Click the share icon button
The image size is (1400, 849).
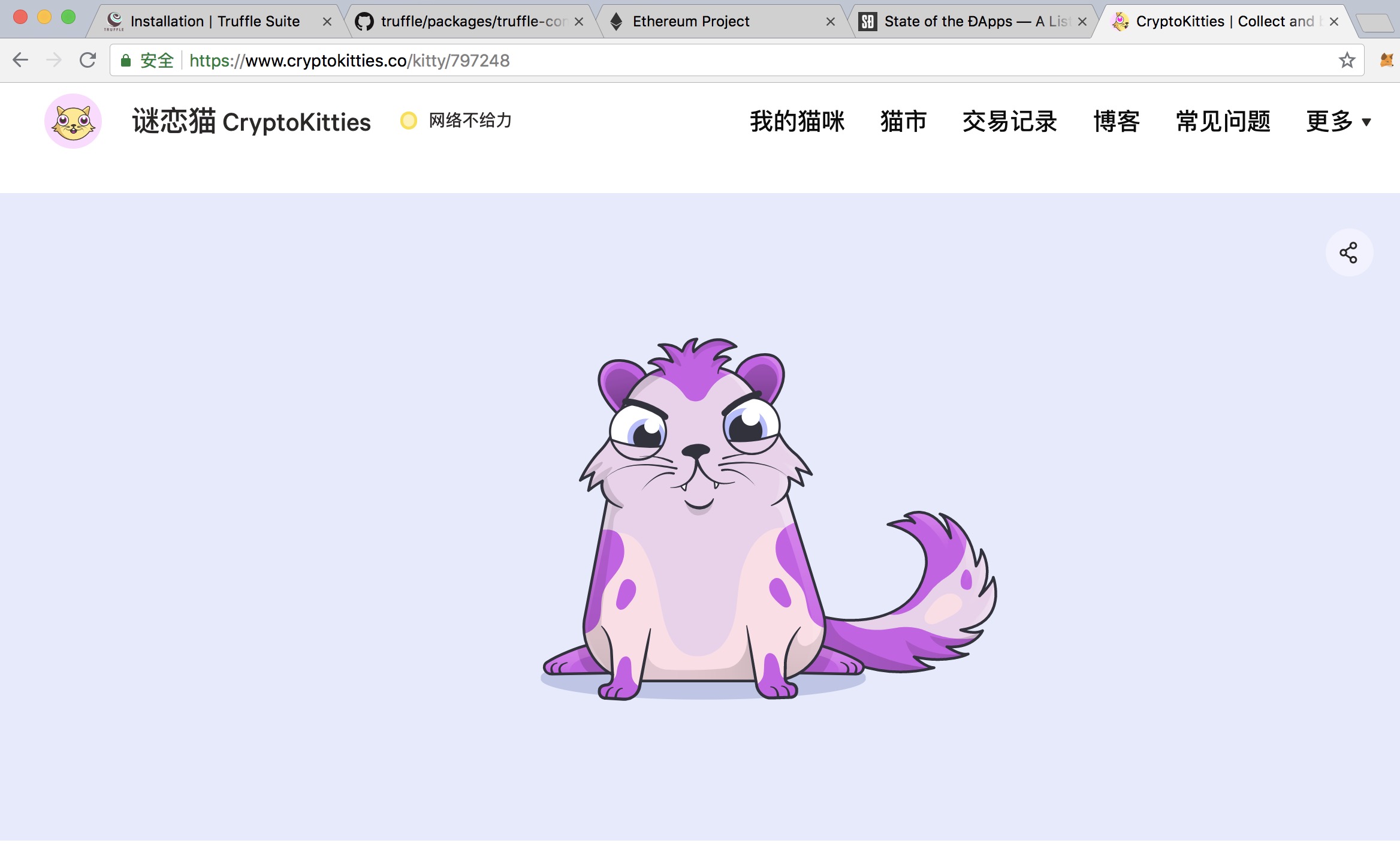(x=1348, y=252)
